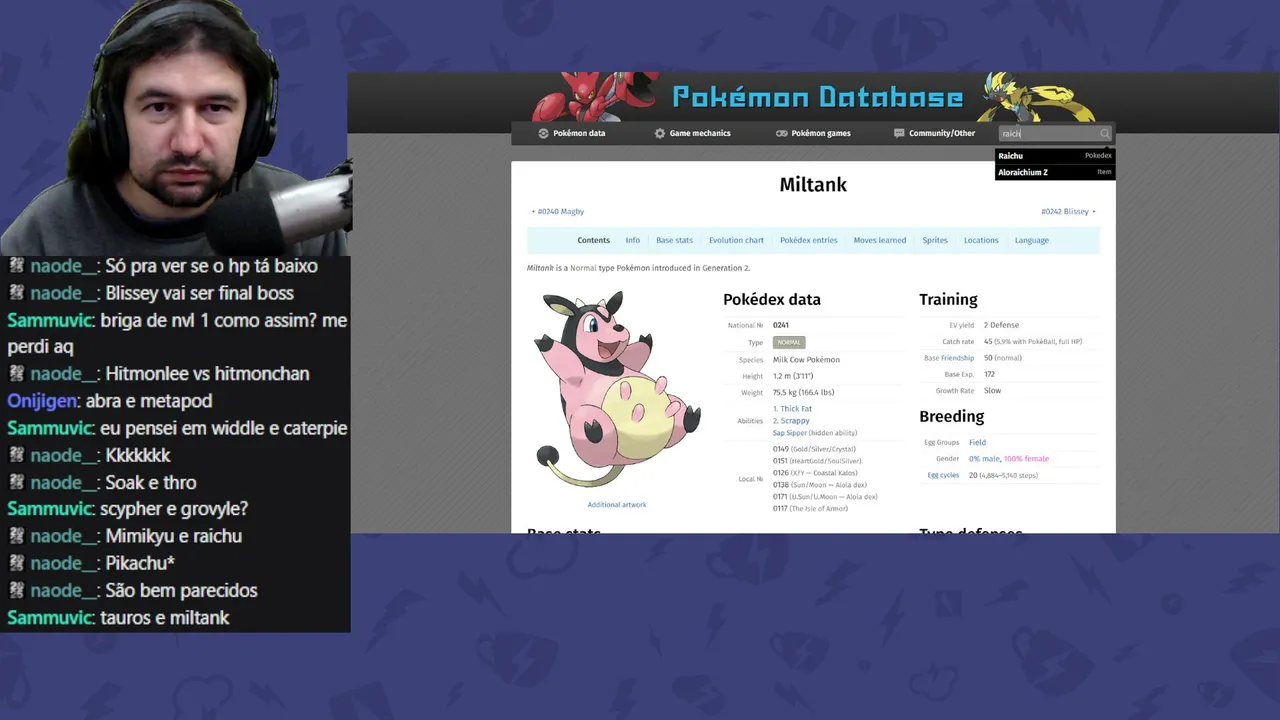Select the Base stats tab
1280x720 pixels.
pyautogui.click(x=674, y=240)
